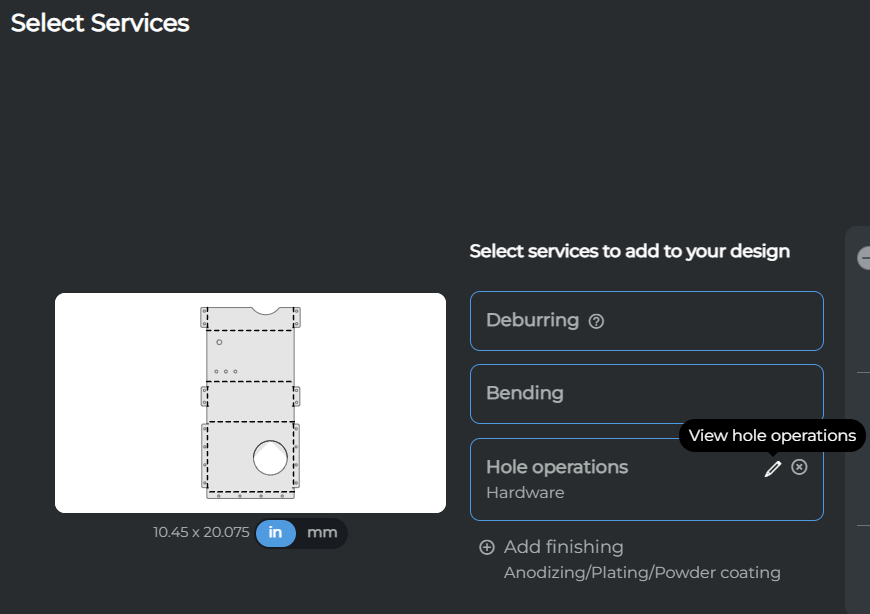Click the View hole operations tooltip
Screen dimensions: 870x614
pyautogui.click(x=771, y=435)
